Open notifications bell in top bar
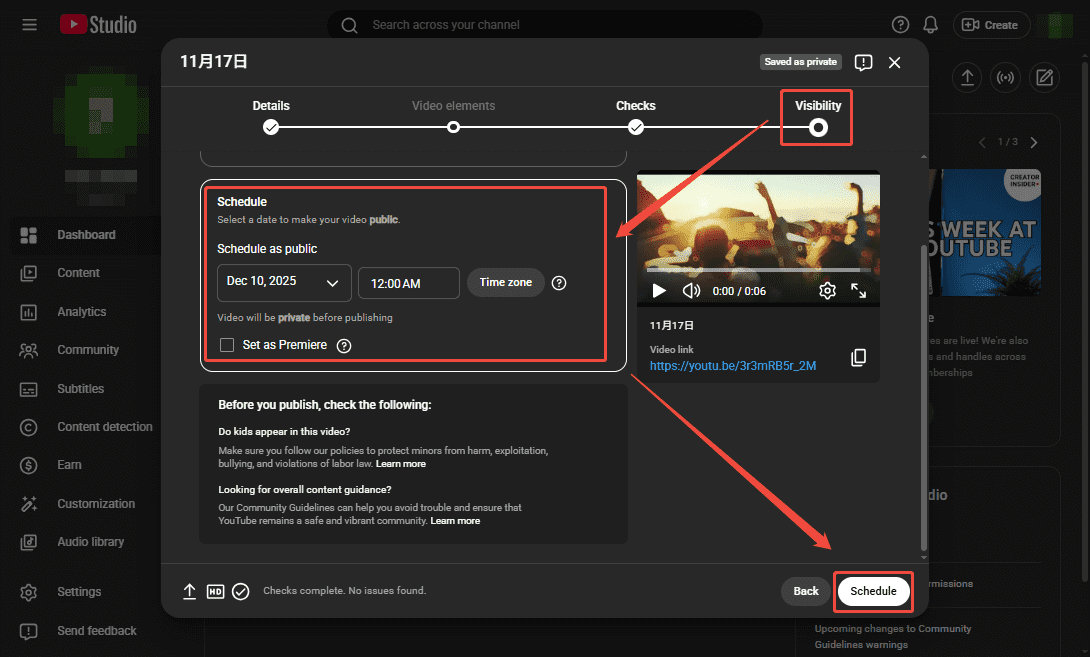Screen dimensions: 1090x657 (930, 24)
